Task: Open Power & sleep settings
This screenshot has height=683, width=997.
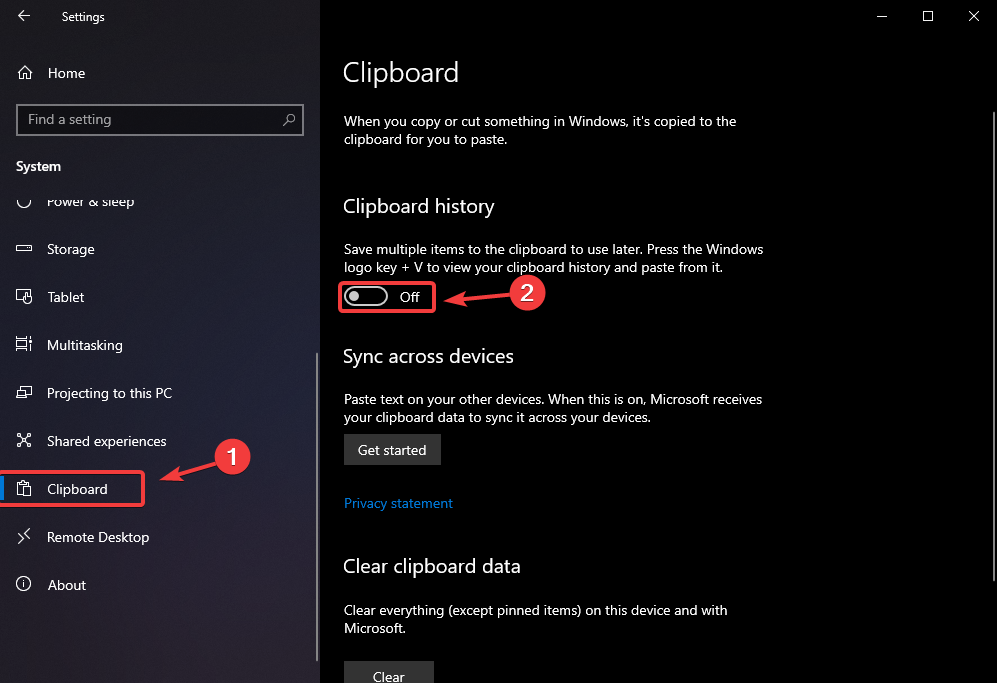Action: pyautogui.click(x=90, y=201)
